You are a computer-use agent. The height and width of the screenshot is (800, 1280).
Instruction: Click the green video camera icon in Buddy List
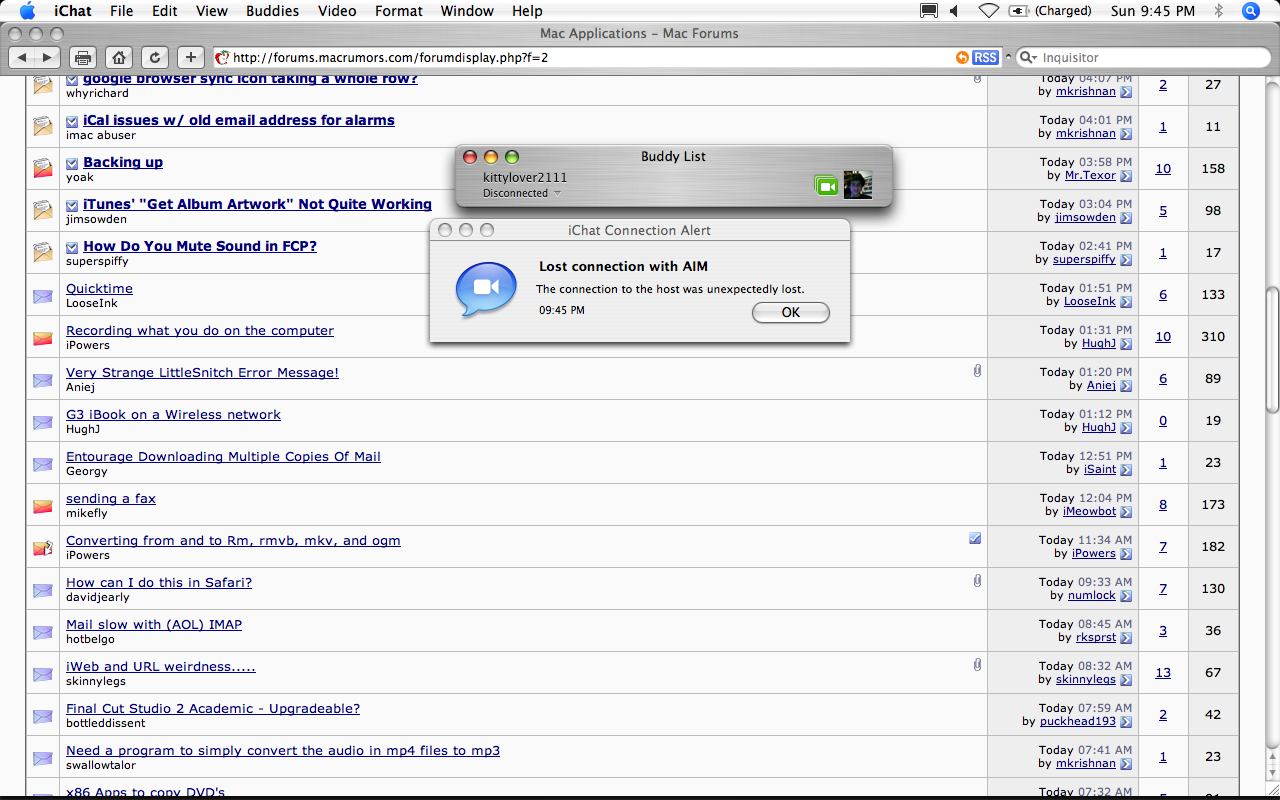tap(826, 185)
